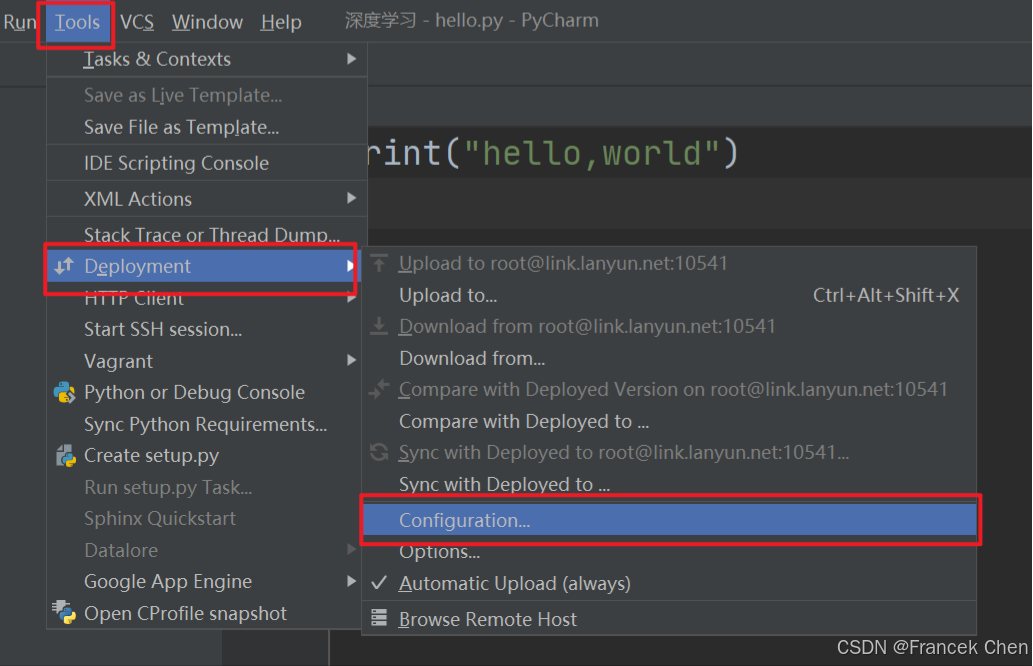This screenshot has width=1033, height=666.
Task: Click Save as Live Template... entry
Action: pyautogui.click(x=206, y=96)
